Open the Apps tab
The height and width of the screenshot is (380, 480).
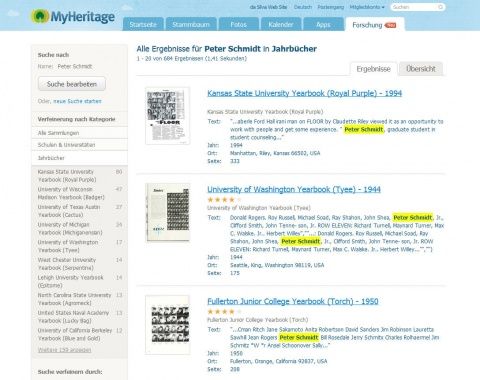click(x=323, y=24)
